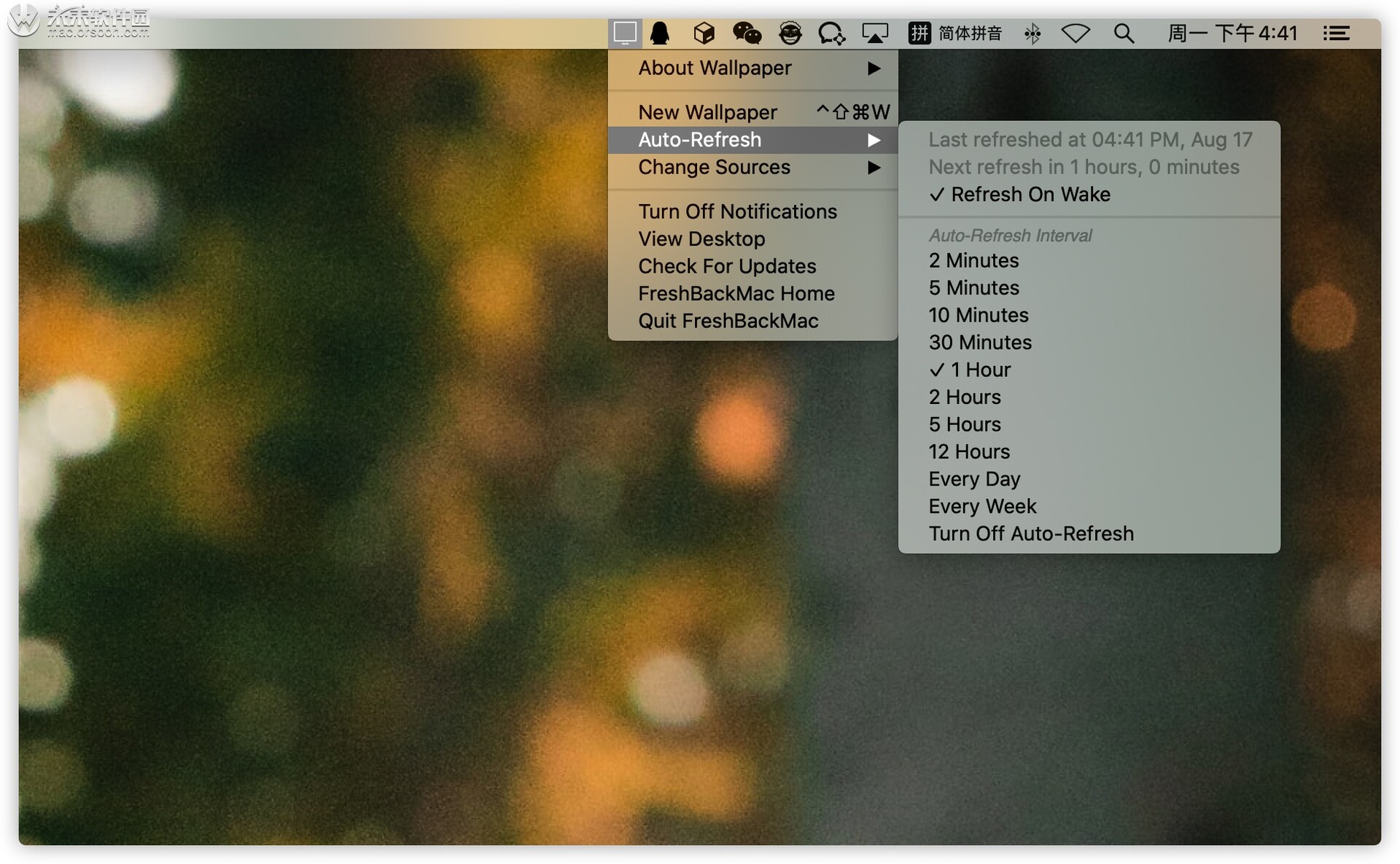The width and height of the screenshot is (1400, 864).
Task: Click Quit FreshBackMac
Action: 728,322
